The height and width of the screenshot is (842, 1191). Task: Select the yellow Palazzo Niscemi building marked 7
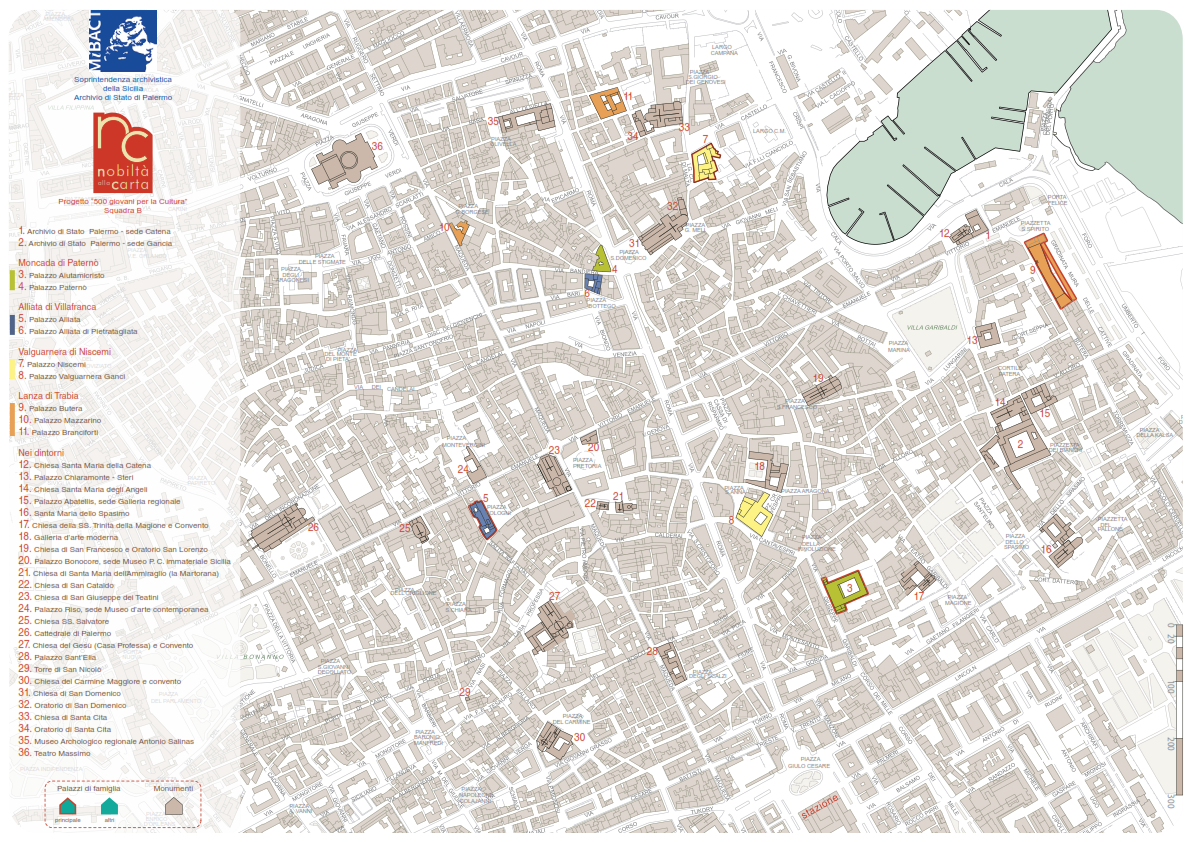click(x=707, y=165)
